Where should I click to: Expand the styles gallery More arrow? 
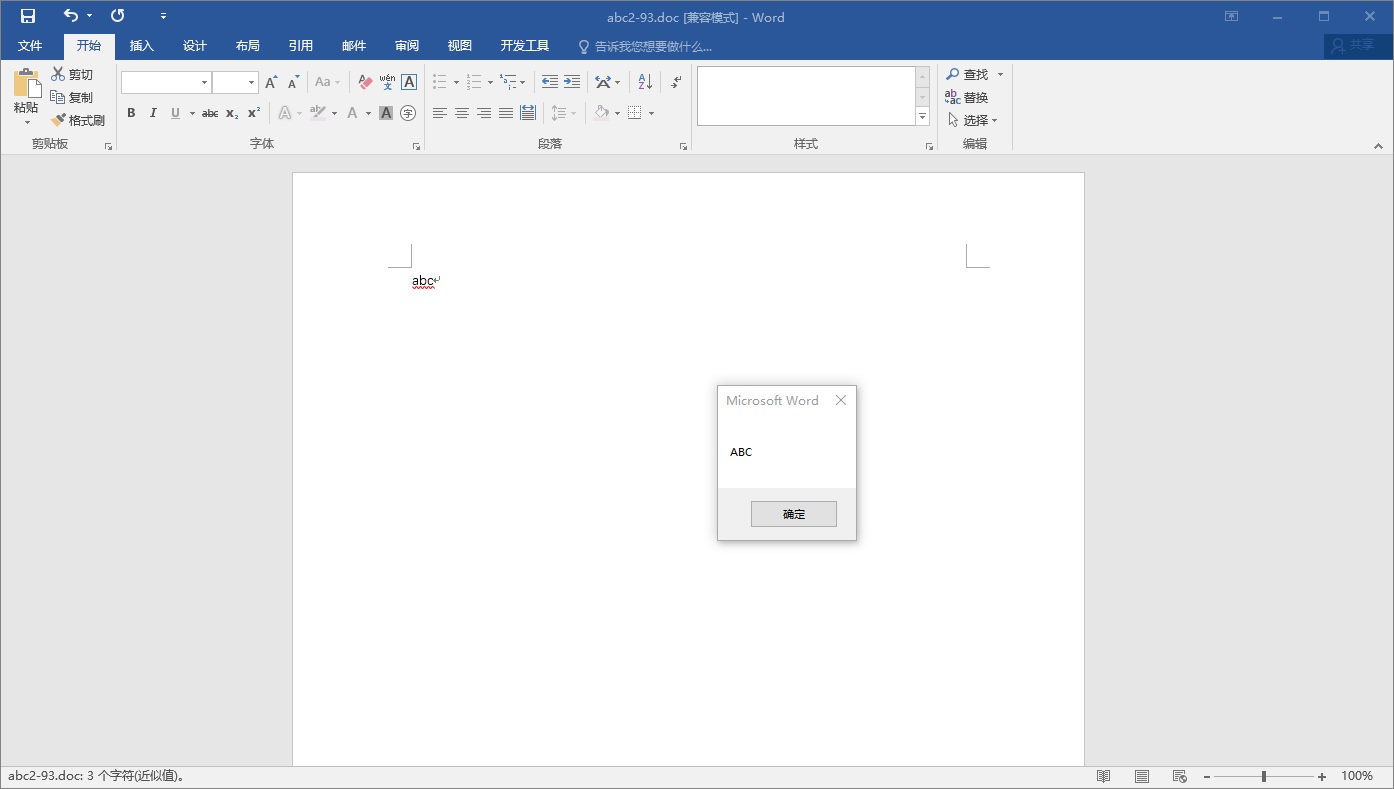923,117
